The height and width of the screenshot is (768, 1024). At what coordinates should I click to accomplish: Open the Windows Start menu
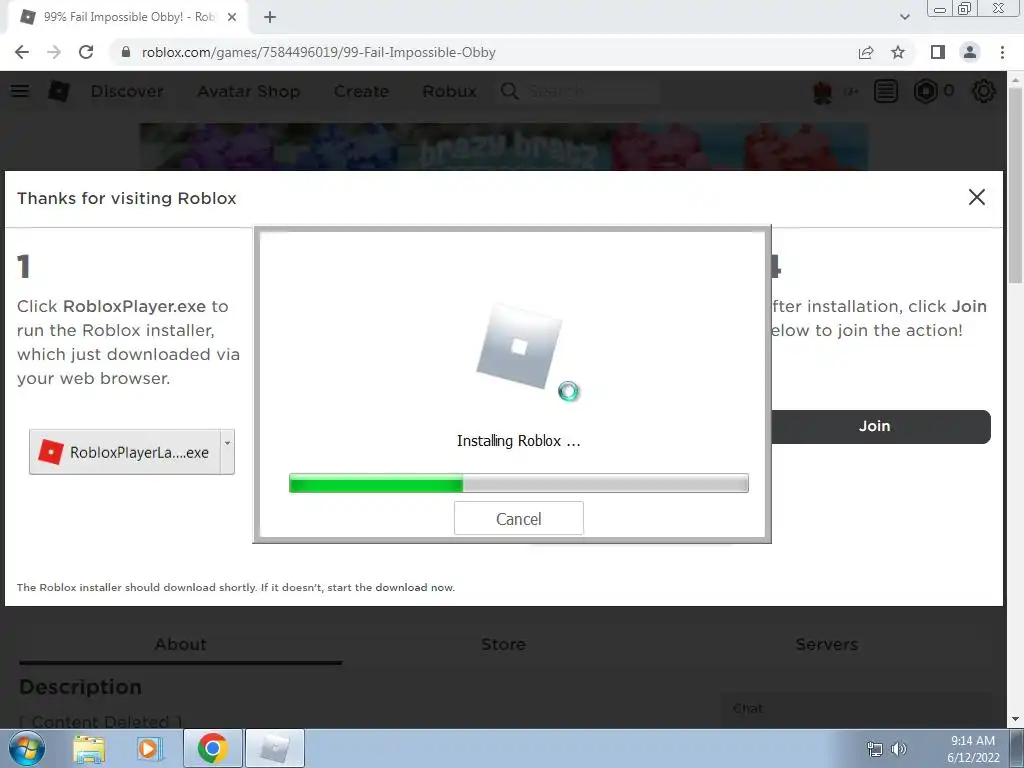point(27,748)
